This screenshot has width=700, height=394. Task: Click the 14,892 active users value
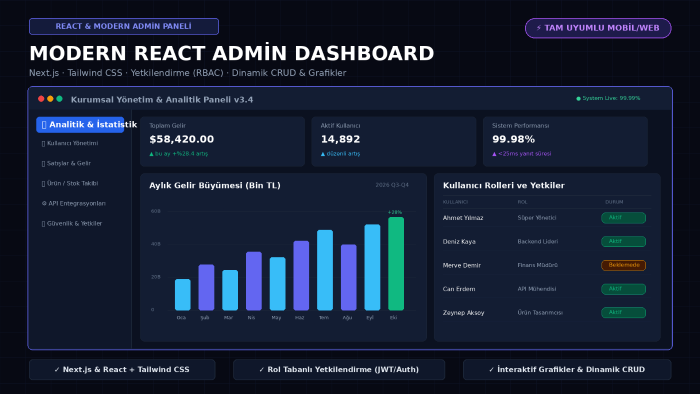340,139
